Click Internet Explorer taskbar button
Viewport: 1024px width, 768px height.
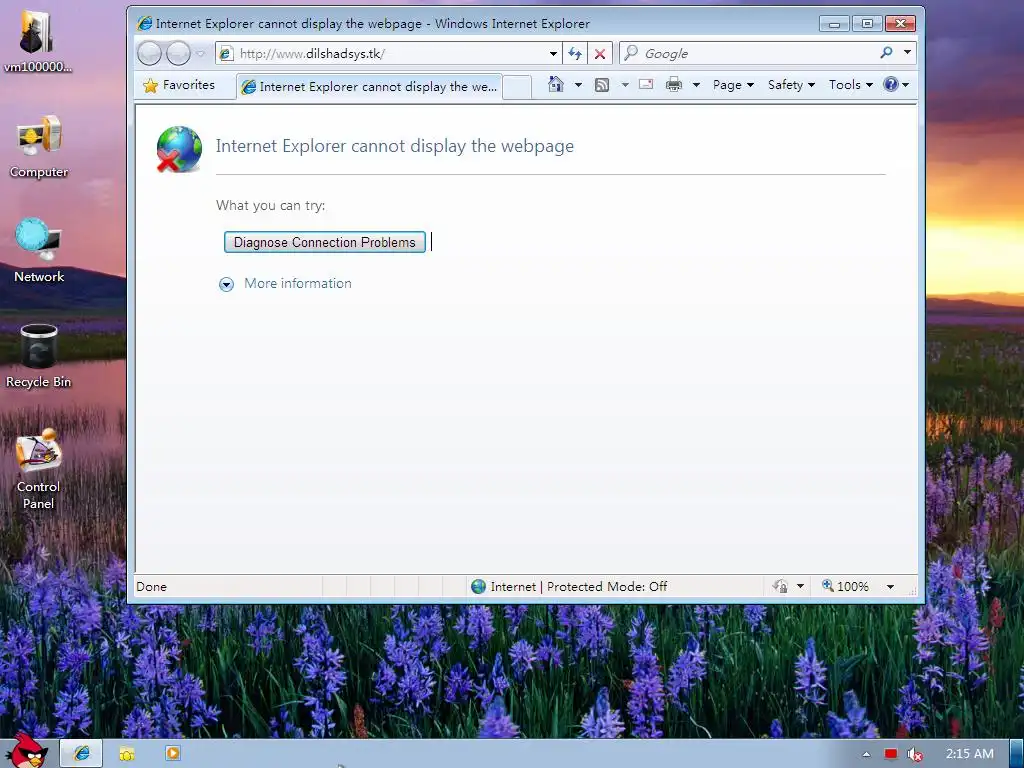[x=82, y=754]
